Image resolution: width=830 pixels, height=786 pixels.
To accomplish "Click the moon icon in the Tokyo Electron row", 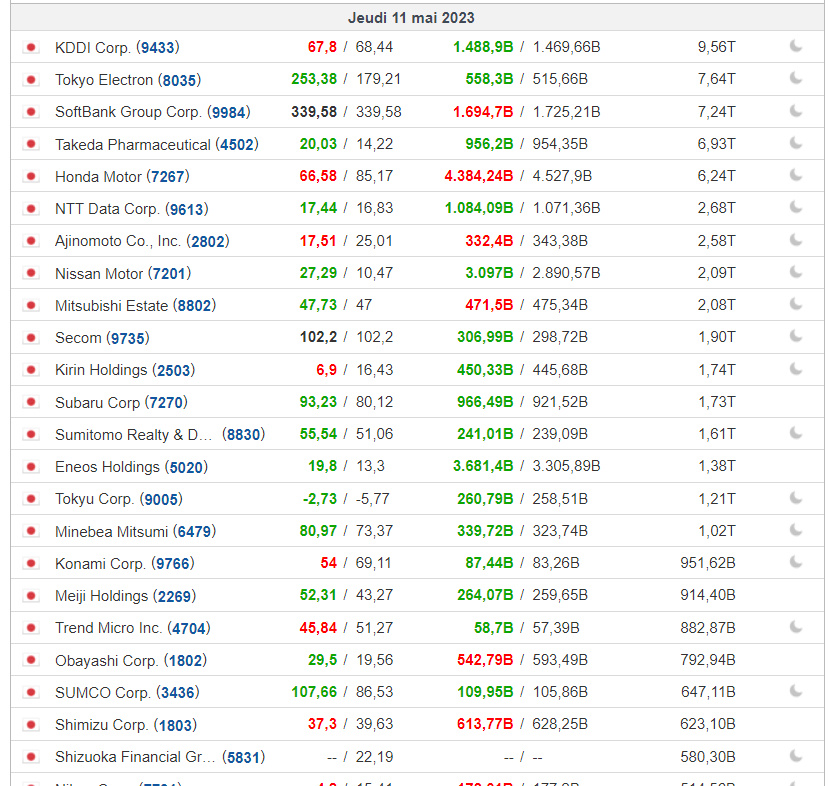I will click(796, 78).
